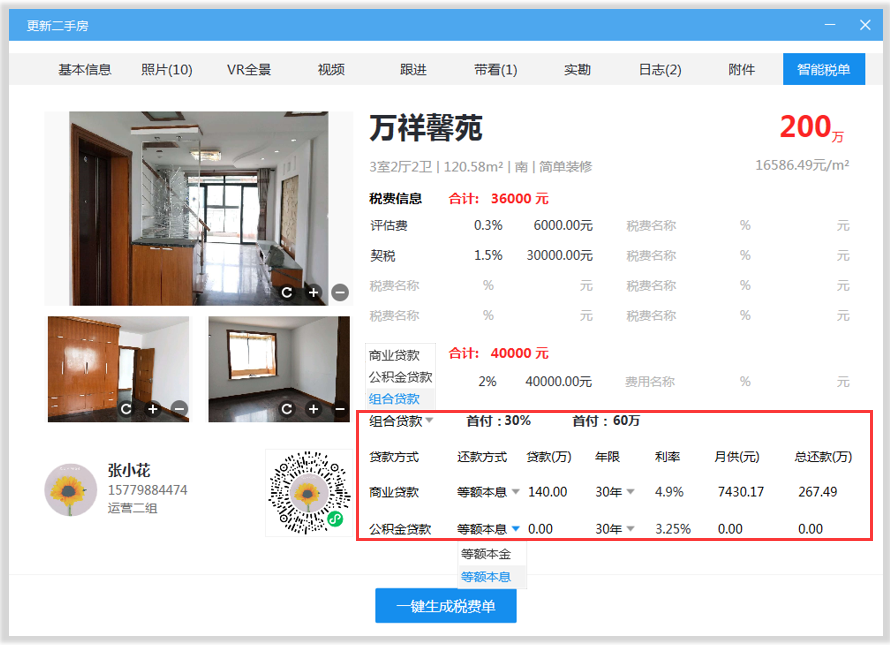
Task: Click minus icon on wardrobe thumbnail
Action: [x=179, y=408]
